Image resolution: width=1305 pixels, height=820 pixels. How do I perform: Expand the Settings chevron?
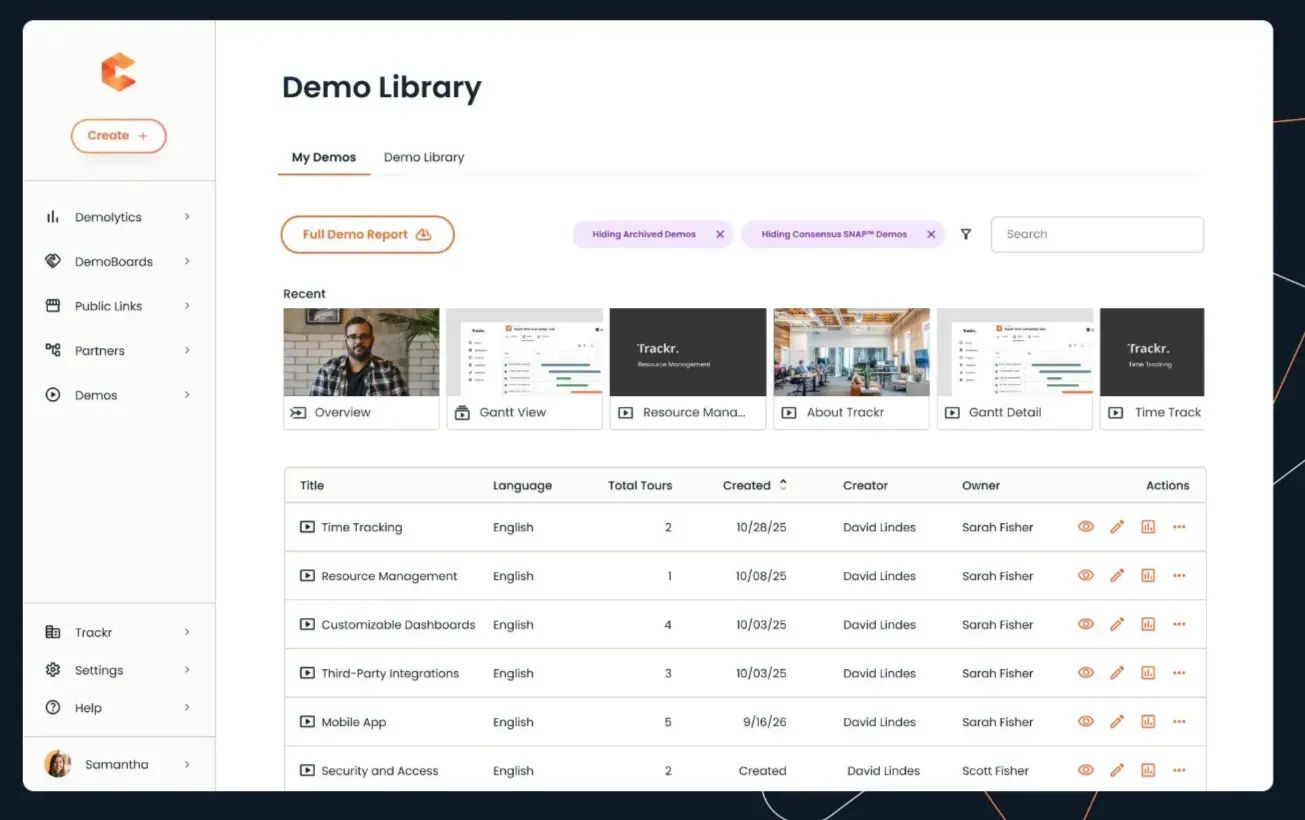[x=187, y=670]
